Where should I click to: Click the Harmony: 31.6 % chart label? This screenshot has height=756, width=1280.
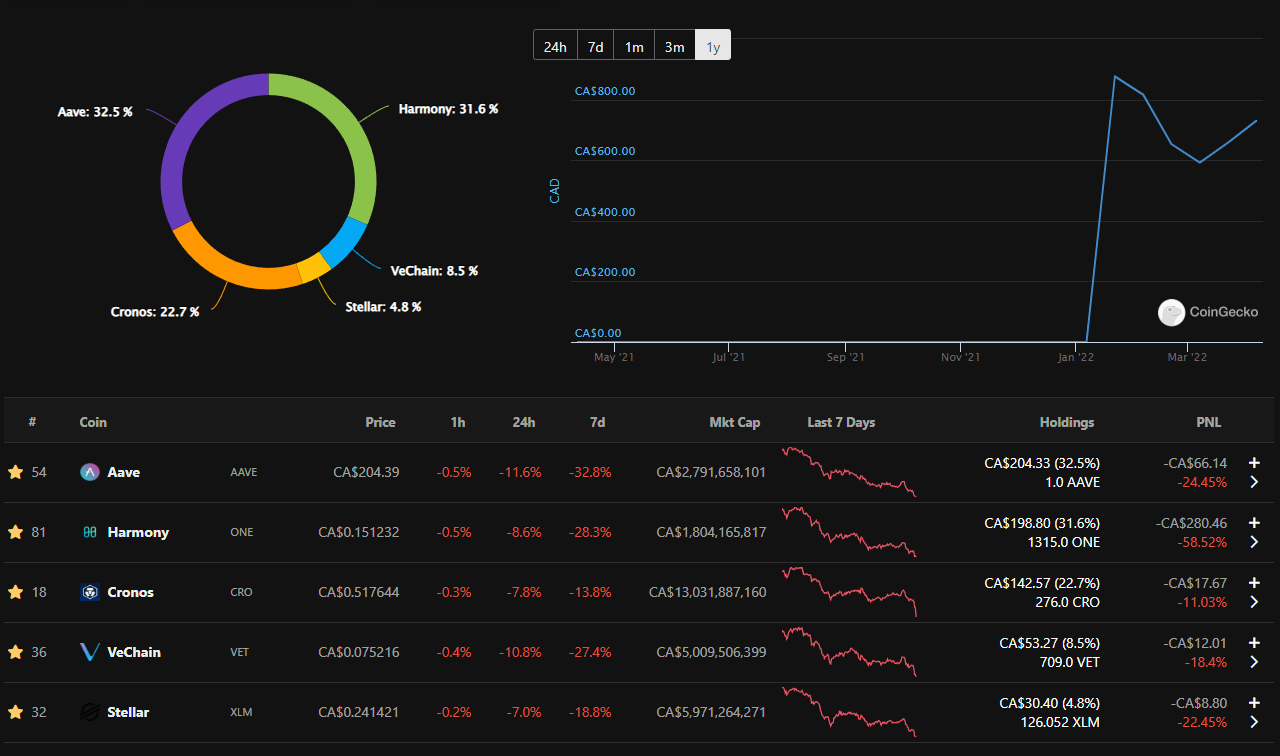pyautogui.click(x=448, y=108)
